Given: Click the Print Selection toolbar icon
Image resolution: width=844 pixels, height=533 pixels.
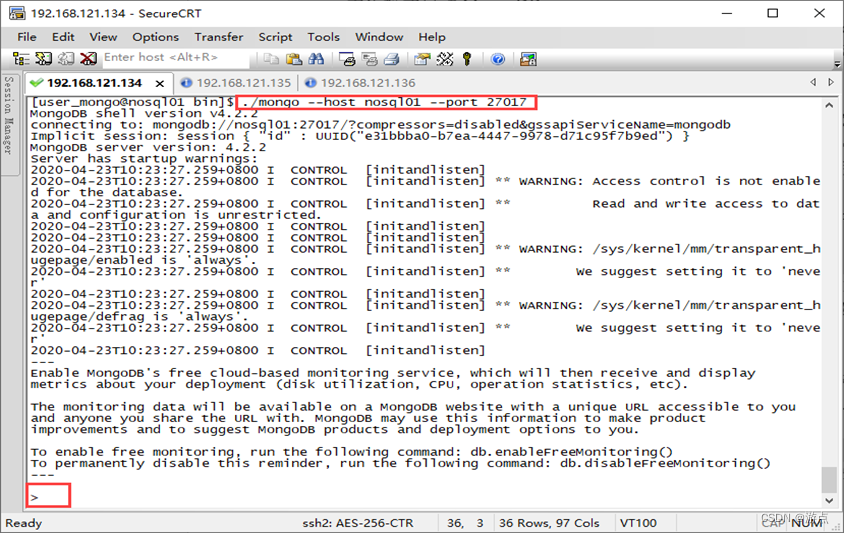Looking at the screenshot, I should (370, 59).
